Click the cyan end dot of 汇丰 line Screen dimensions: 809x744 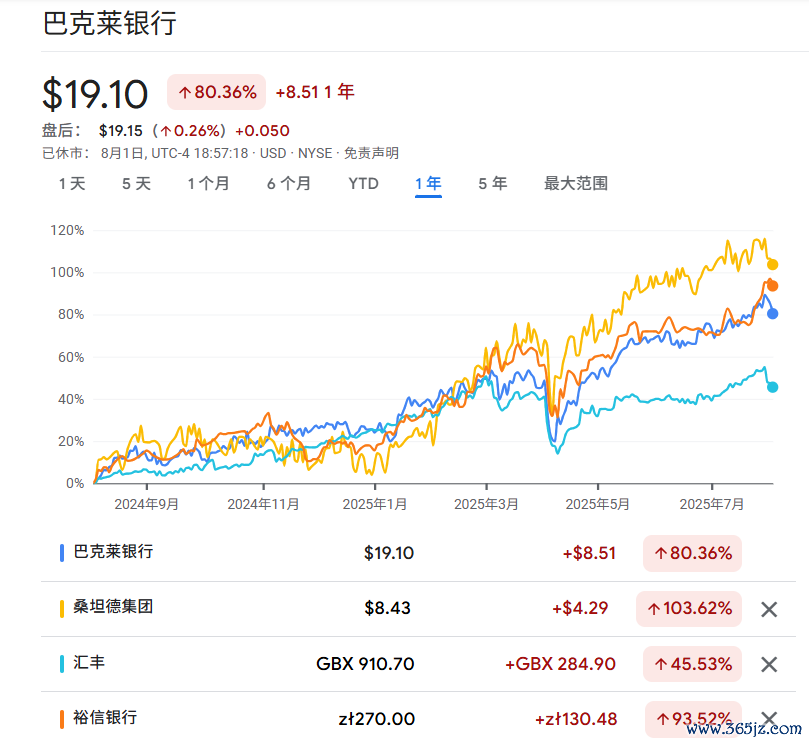(x=772, y=387)
